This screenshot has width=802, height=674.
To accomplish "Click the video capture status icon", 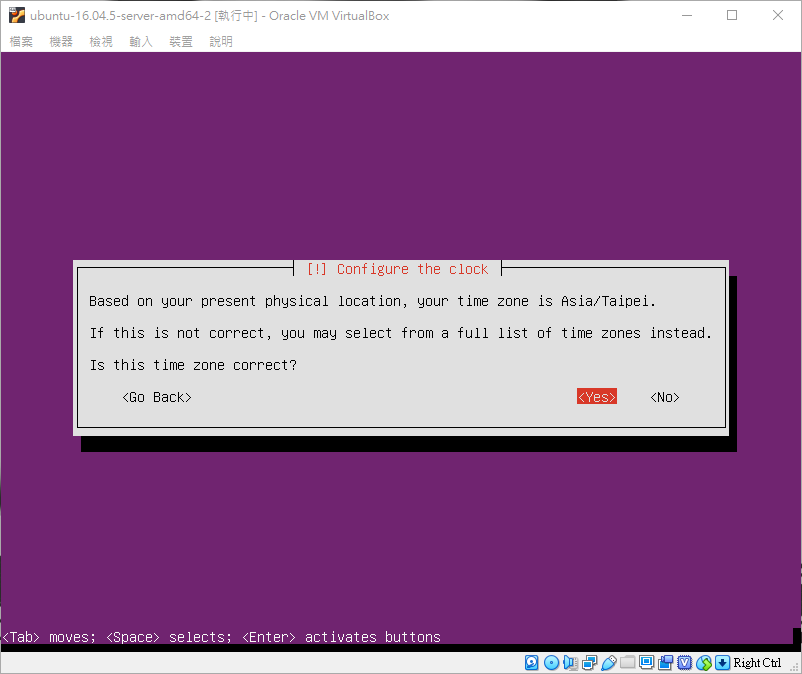I will click(x=665, y=663).
